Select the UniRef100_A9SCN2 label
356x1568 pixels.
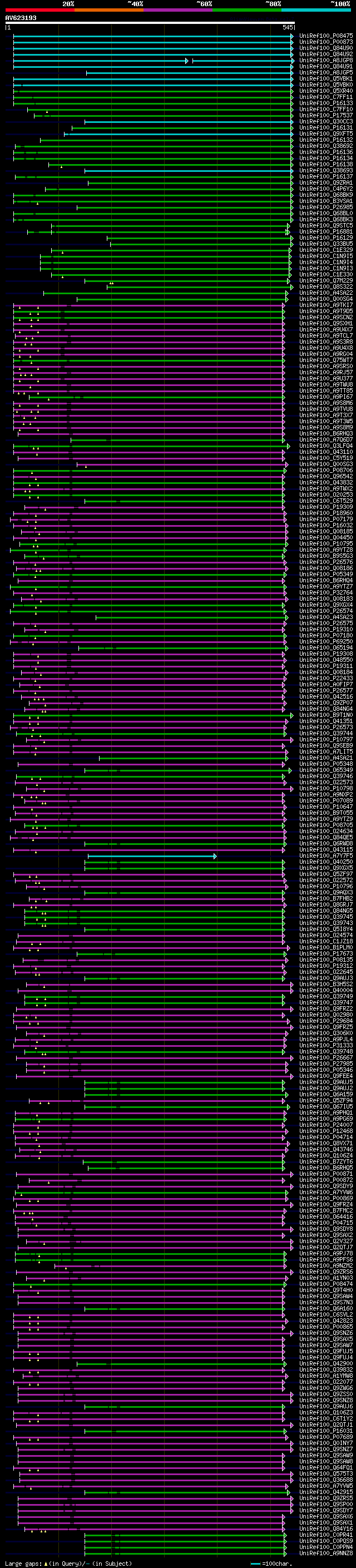325,317
